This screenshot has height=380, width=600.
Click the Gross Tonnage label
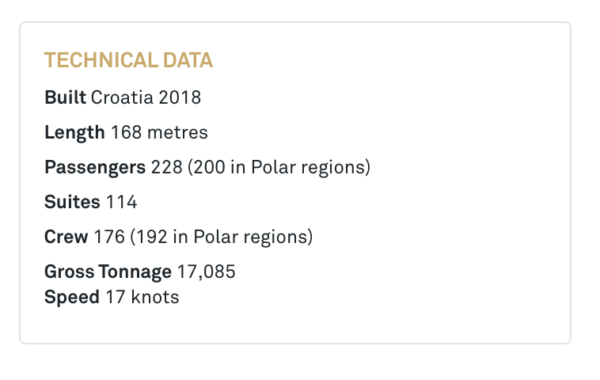(108, 272)
